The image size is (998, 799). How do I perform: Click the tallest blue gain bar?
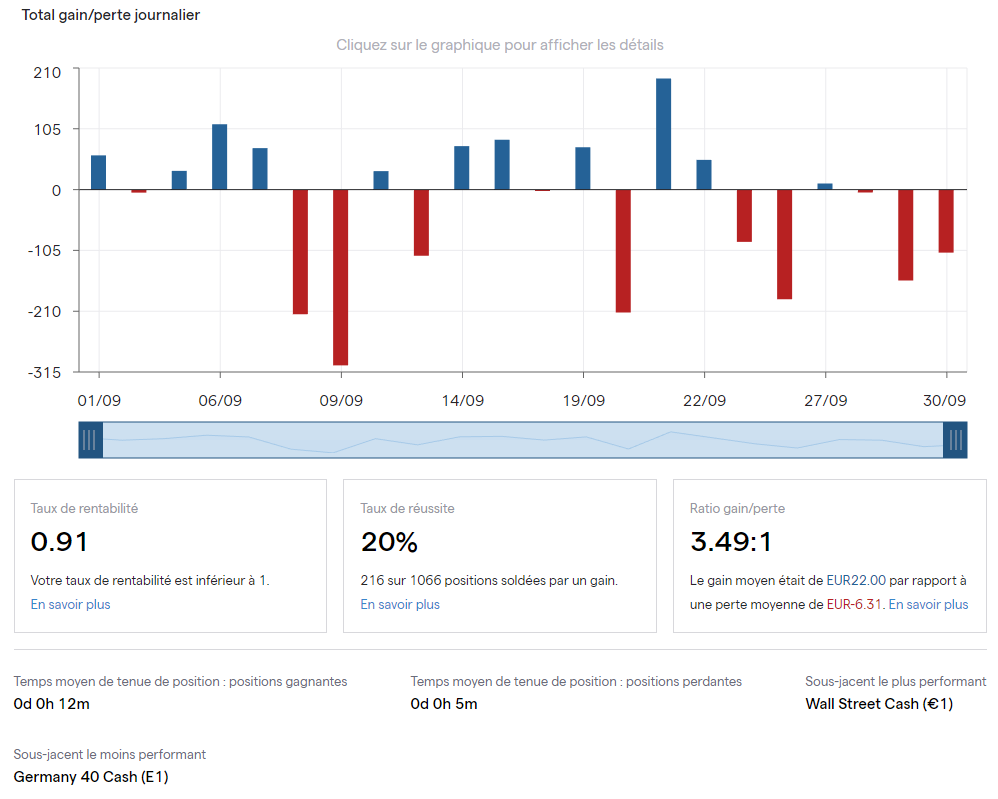pyautogui.click(x=663, y=133)
